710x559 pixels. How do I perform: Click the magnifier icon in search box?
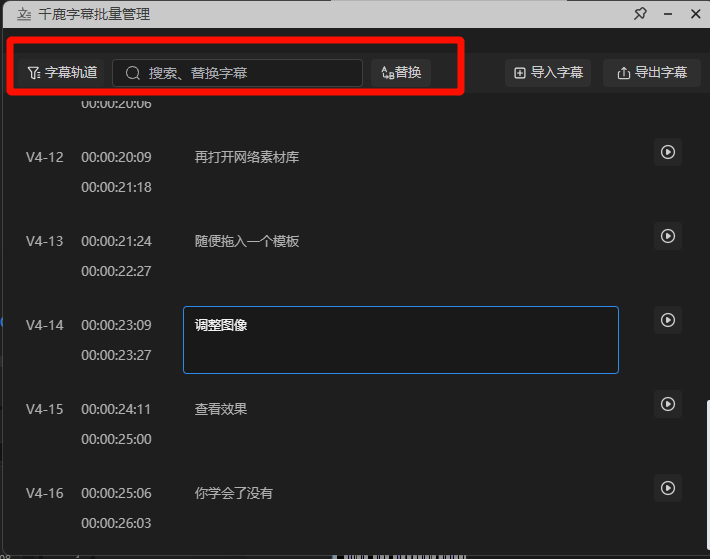(133, 73)
